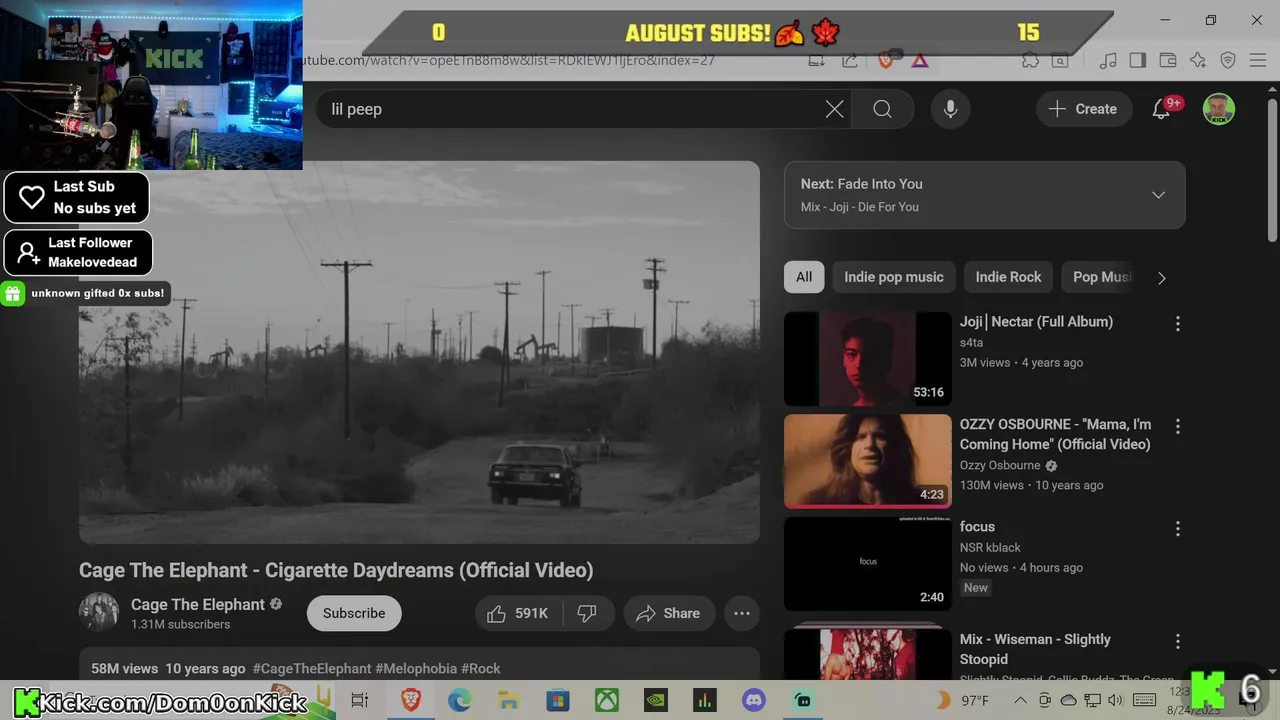
Task: Open more actions beside Share button
Action: (x=742, y=613)
